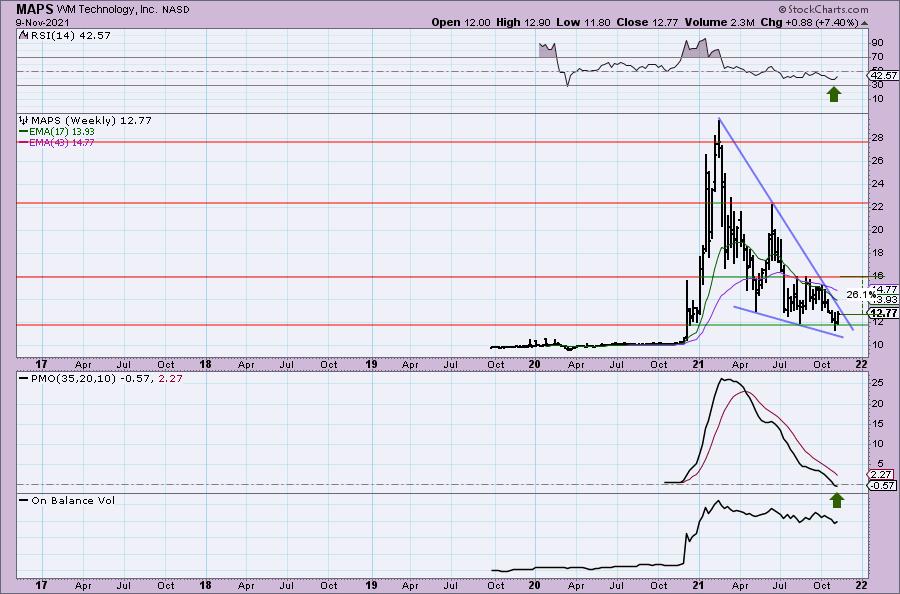Image resolution: width=900 pixels, height=594 pixels.
Task: Click the 22 price axis label
Action: (x=876, y=207)
